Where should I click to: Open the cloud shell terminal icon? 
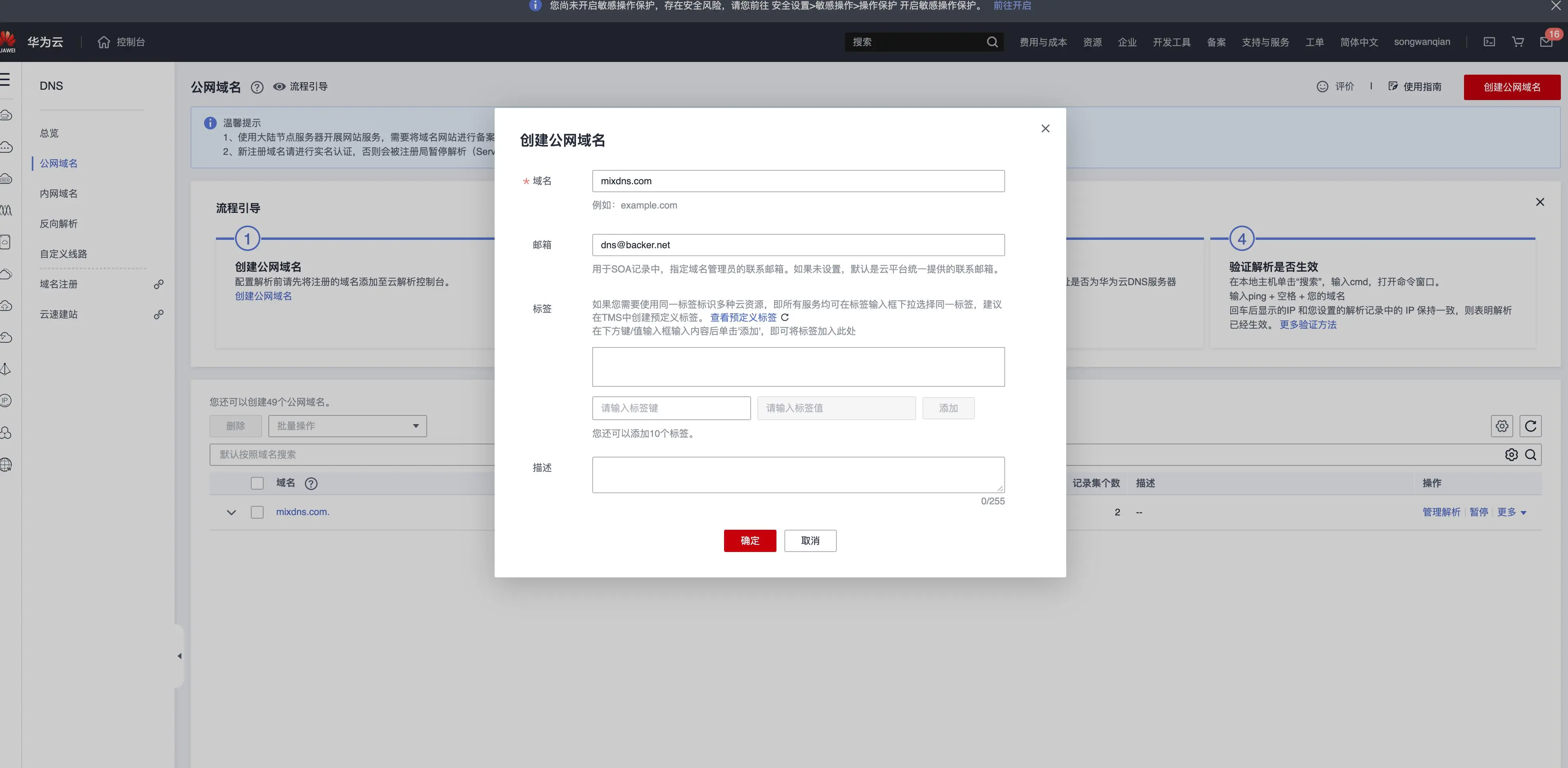coord(1489,42)
